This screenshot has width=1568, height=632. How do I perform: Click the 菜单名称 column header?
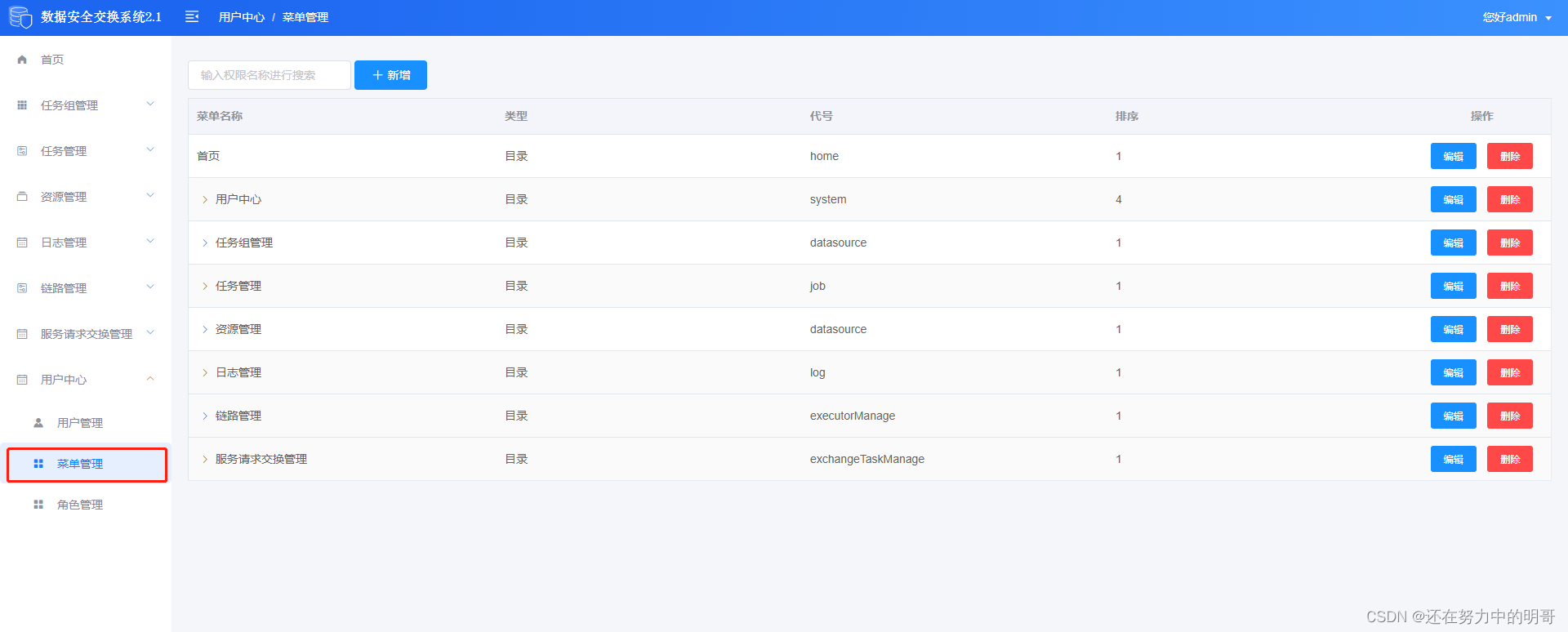[220, 116]
